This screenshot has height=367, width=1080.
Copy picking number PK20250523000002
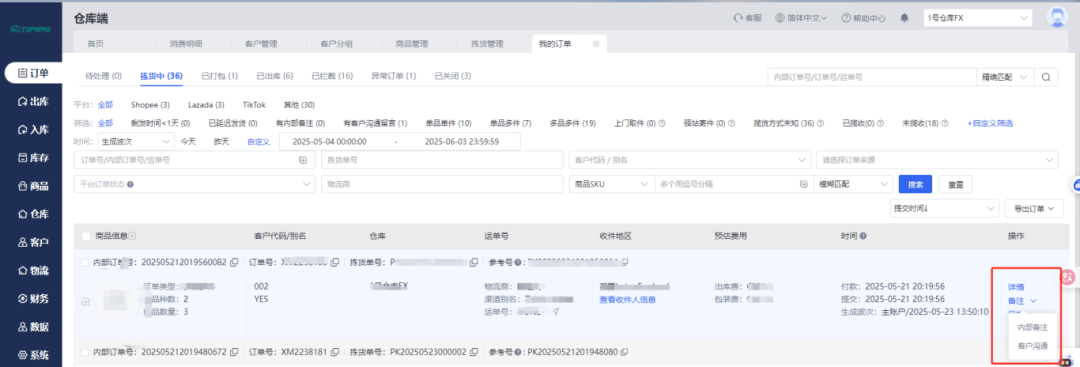pos(474,352)
